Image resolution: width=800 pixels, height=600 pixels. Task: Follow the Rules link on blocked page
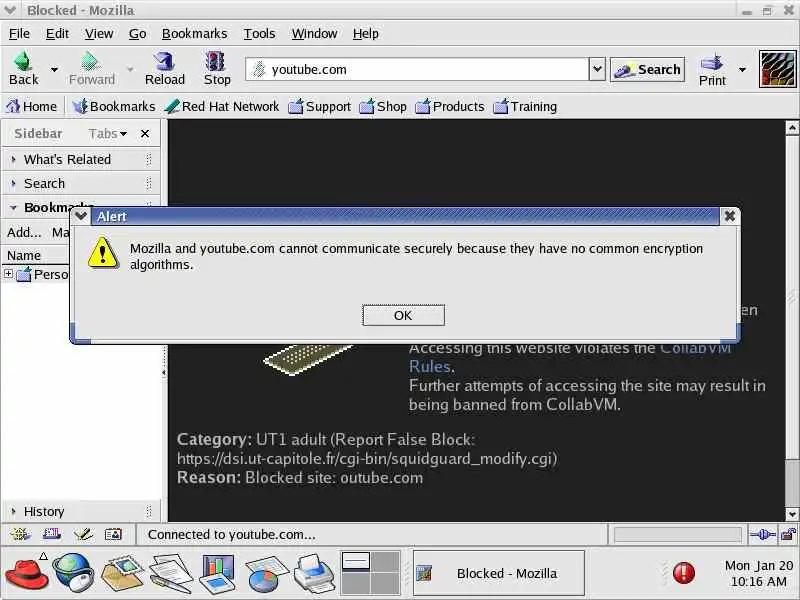(x=430, y=366)
